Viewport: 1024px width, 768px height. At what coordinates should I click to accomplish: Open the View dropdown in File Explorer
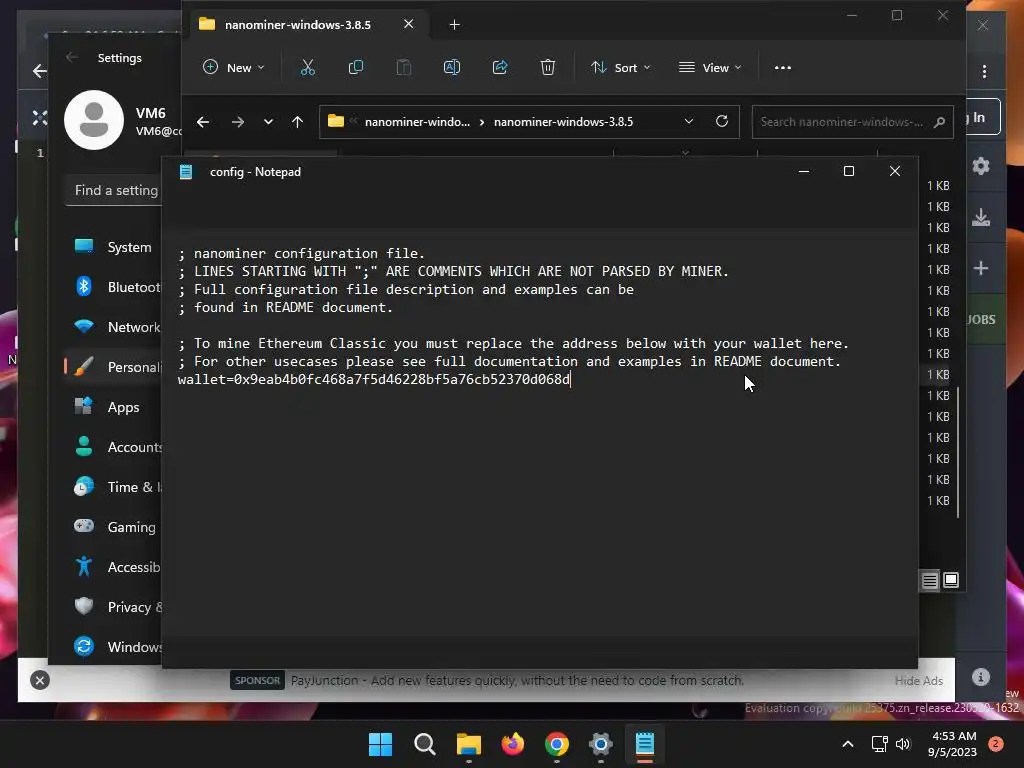point(710,67)
